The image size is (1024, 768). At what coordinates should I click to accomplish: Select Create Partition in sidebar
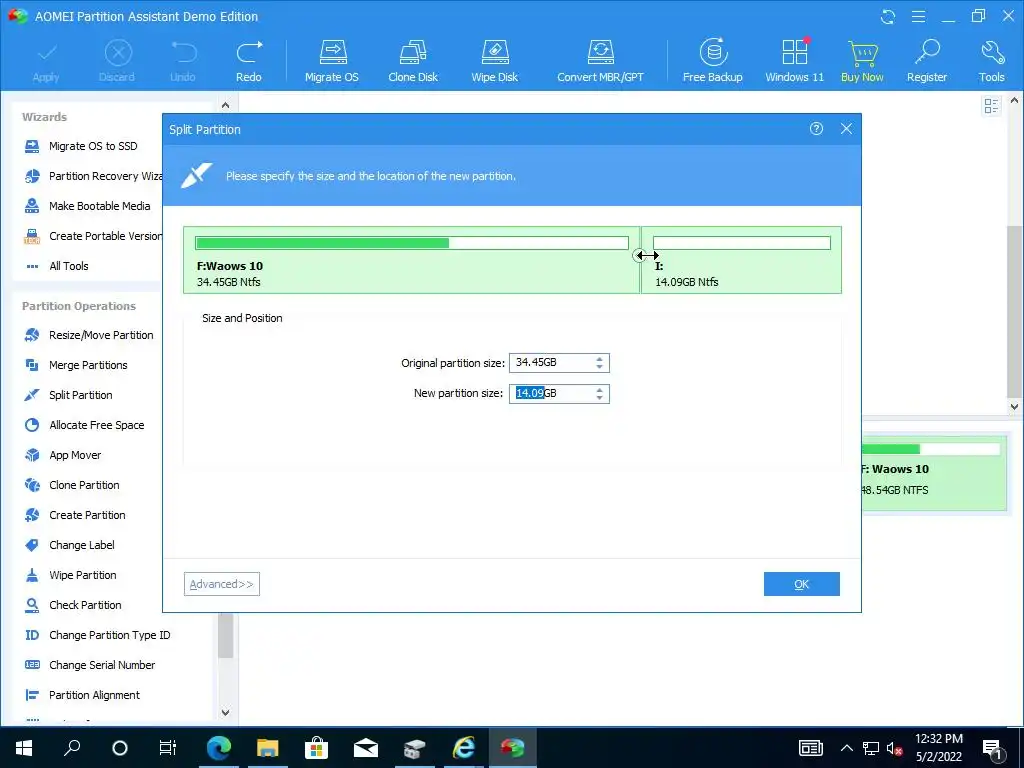point(74,515)
